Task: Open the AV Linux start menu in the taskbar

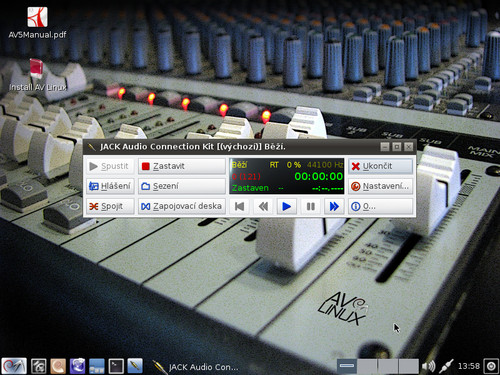Action: pyautogui.click(x=14, y=366)
